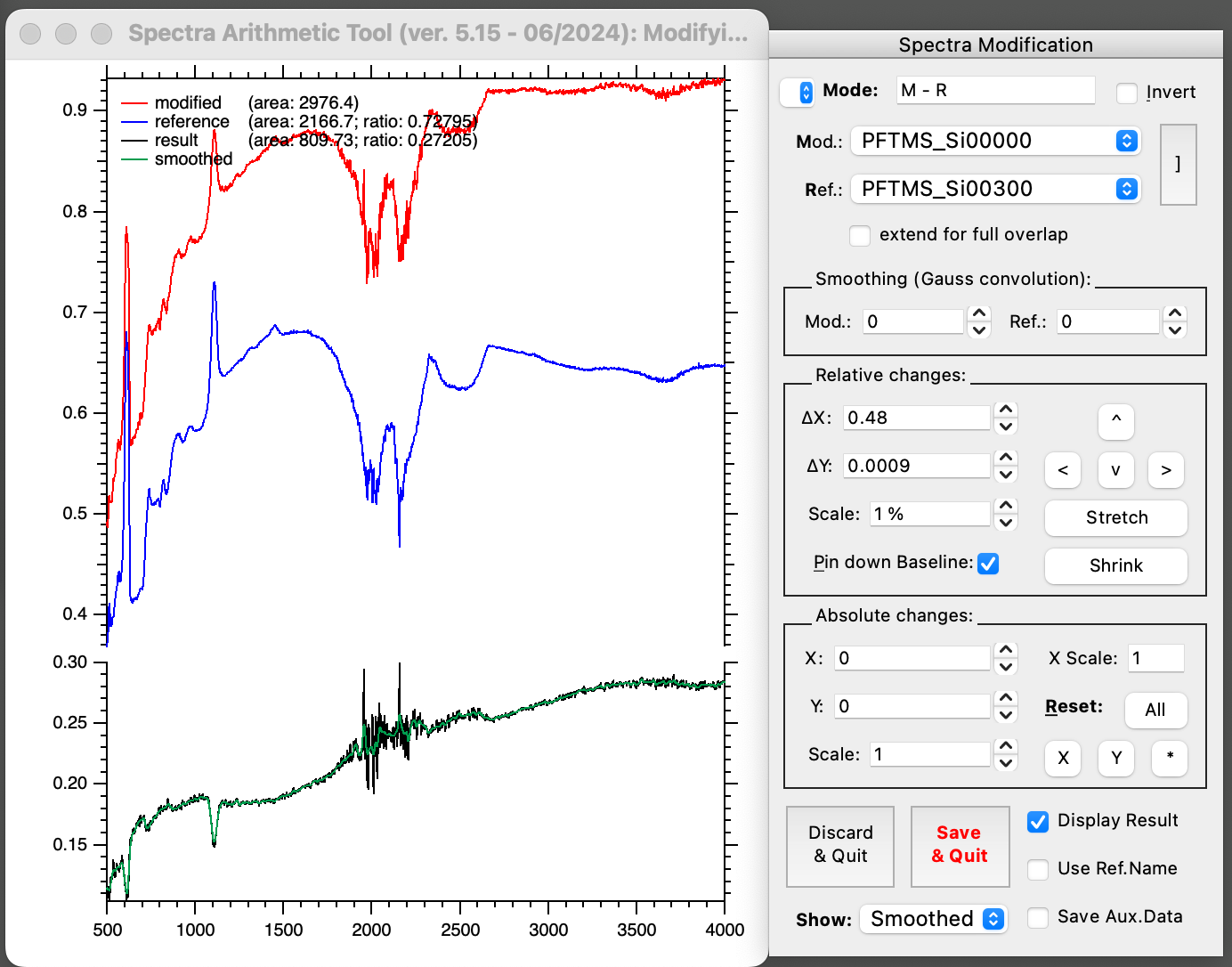This screenshot has height=967, width=1232.
Task: Increase Ref. smoothing stepper
Action: 1175,313
